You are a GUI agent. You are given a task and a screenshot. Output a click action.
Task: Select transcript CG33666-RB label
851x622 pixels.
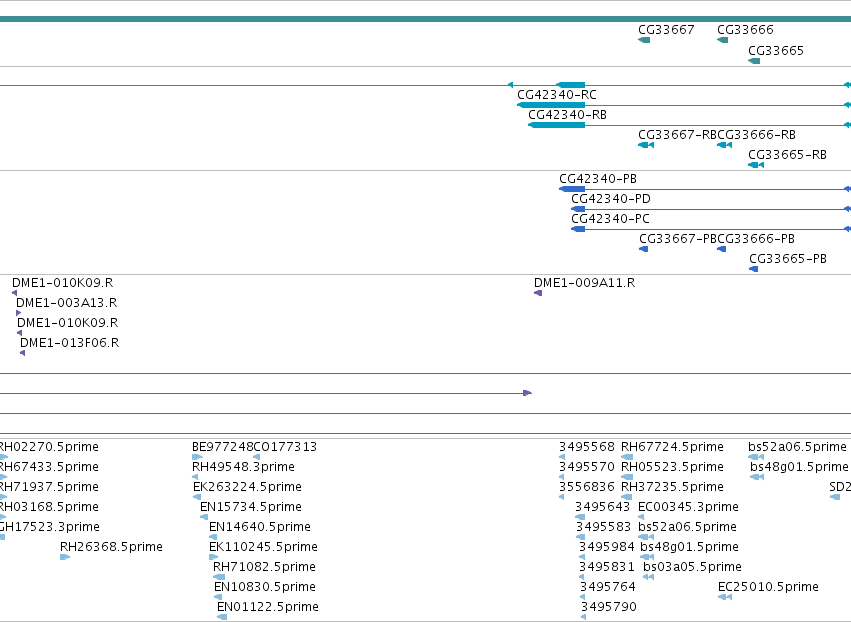(757, 135)
